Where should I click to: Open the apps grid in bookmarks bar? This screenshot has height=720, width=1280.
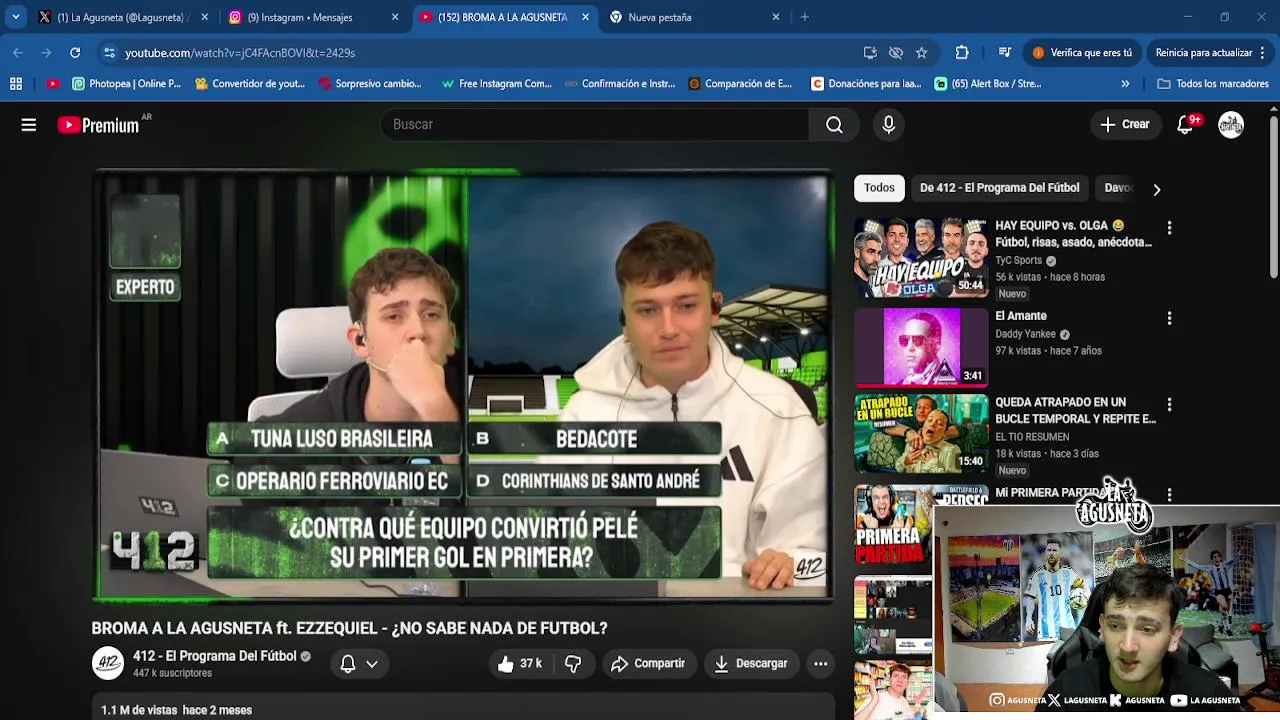(x=16, y=84)
